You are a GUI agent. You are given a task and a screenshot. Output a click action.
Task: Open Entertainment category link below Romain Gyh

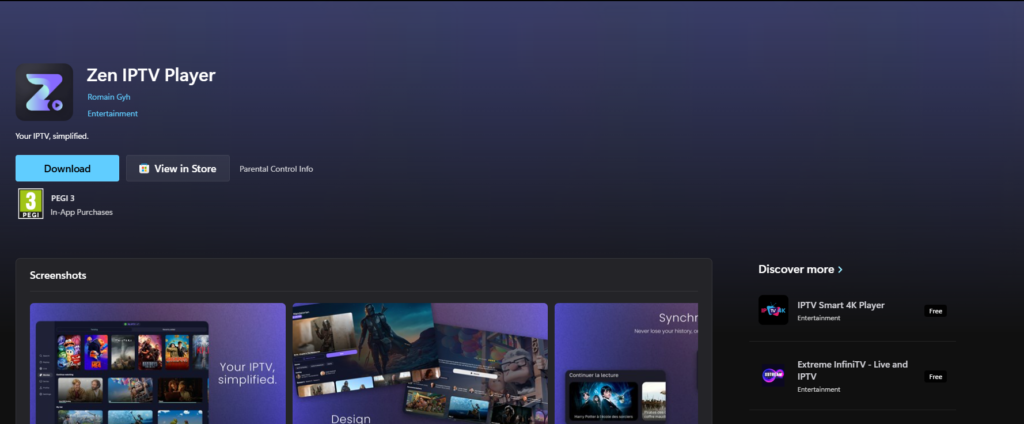click(x=112, y=114)
